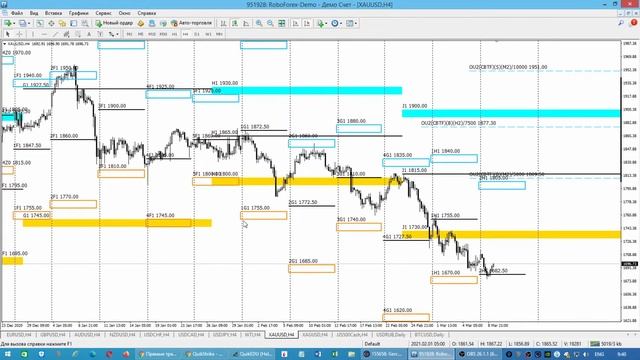Click the Default profile in status bar
The width and height of the screenshot is (640, 360).
click(372, 344)
